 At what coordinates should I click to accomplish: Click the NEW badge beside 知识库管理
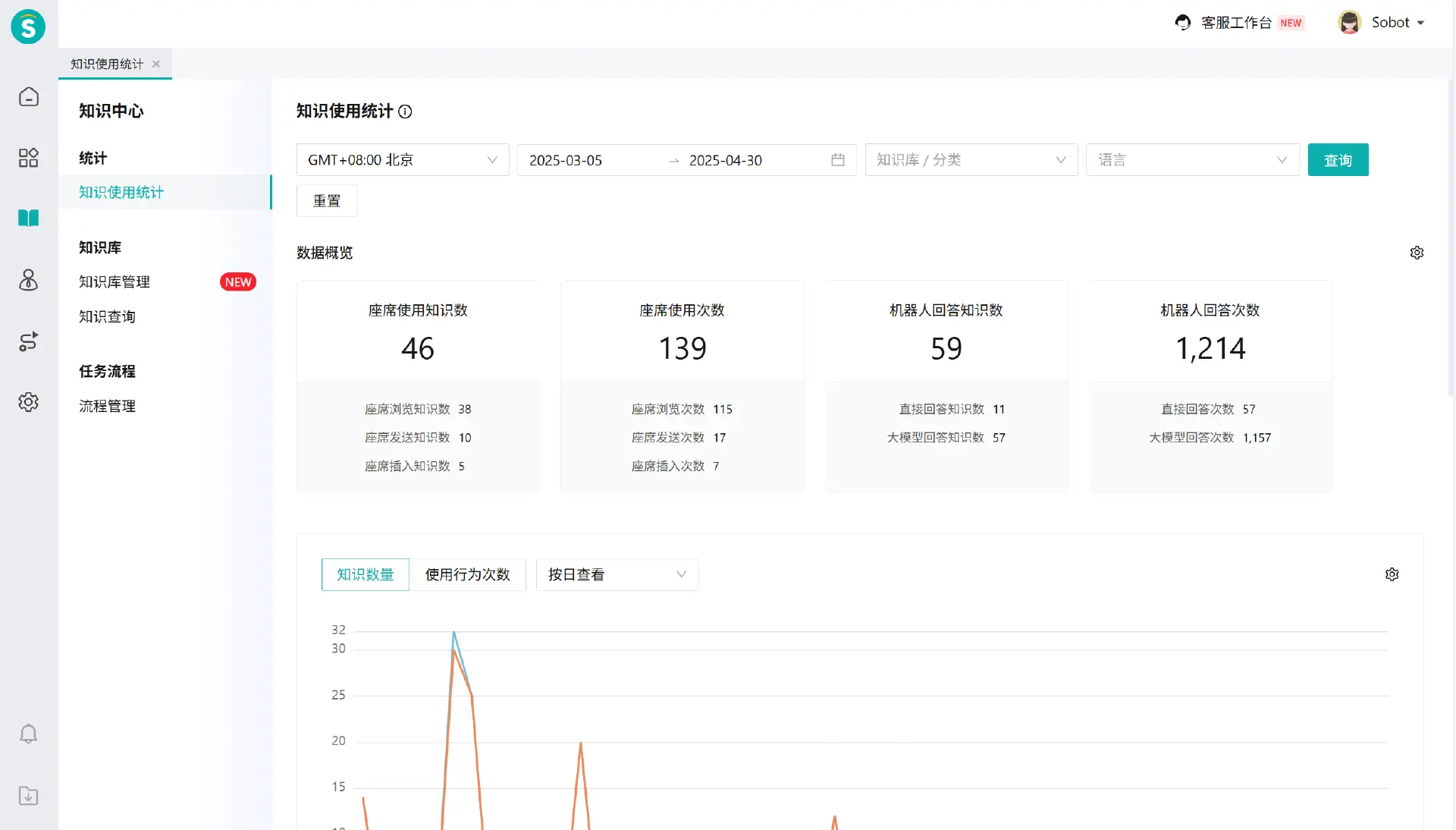pos(238,282)
